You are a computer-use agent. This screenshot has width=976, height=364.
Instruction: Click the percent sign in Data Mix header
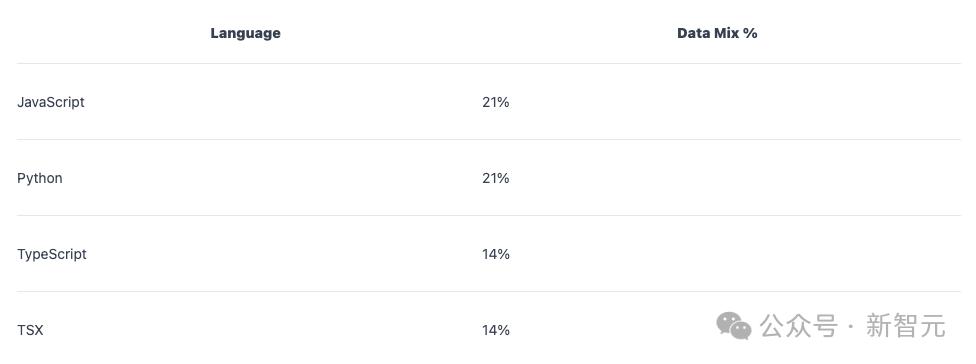[751, 33]
